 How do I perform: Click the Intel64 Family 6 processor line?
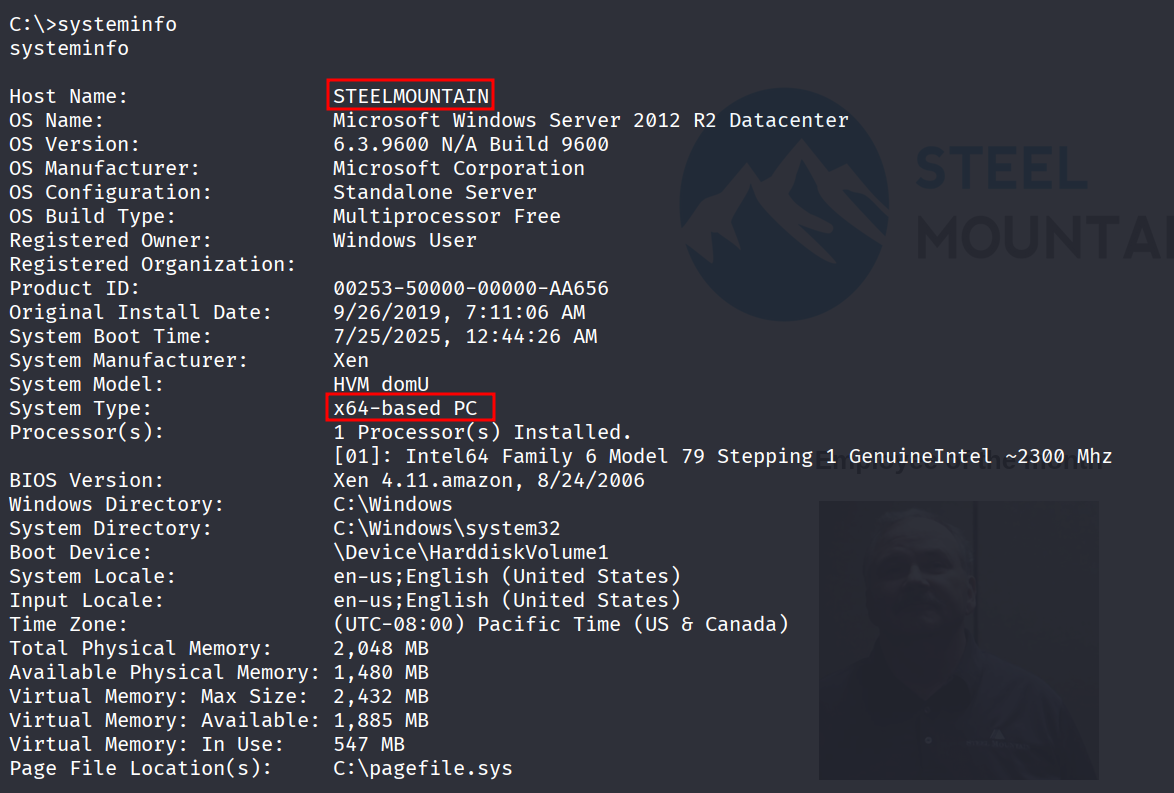click(x=722, y=457)
